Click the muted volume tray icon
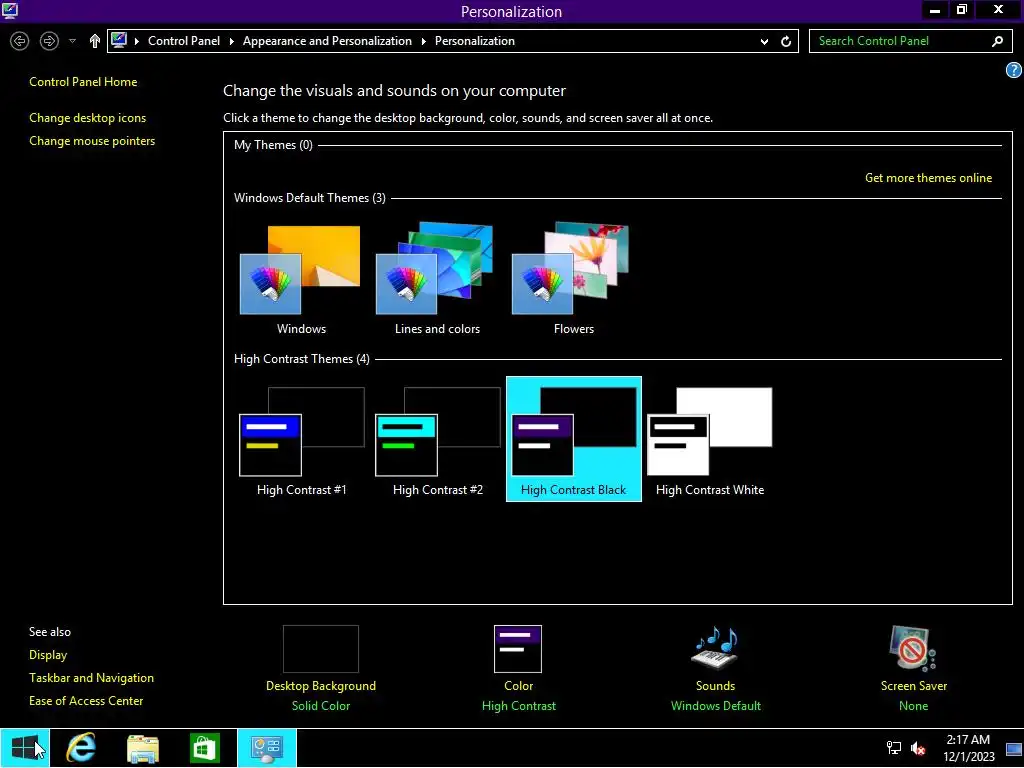Image resolution: width=1024 pixels, height=768 pixels. pos(918,748)
